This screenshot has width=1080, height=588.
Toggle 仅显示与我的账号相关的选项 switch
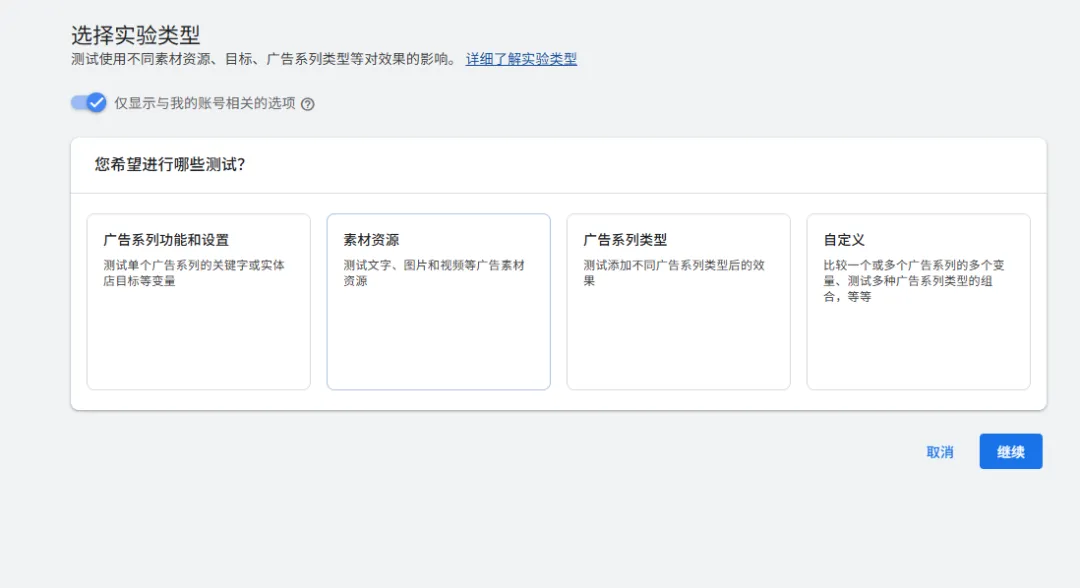click(88, 103)
